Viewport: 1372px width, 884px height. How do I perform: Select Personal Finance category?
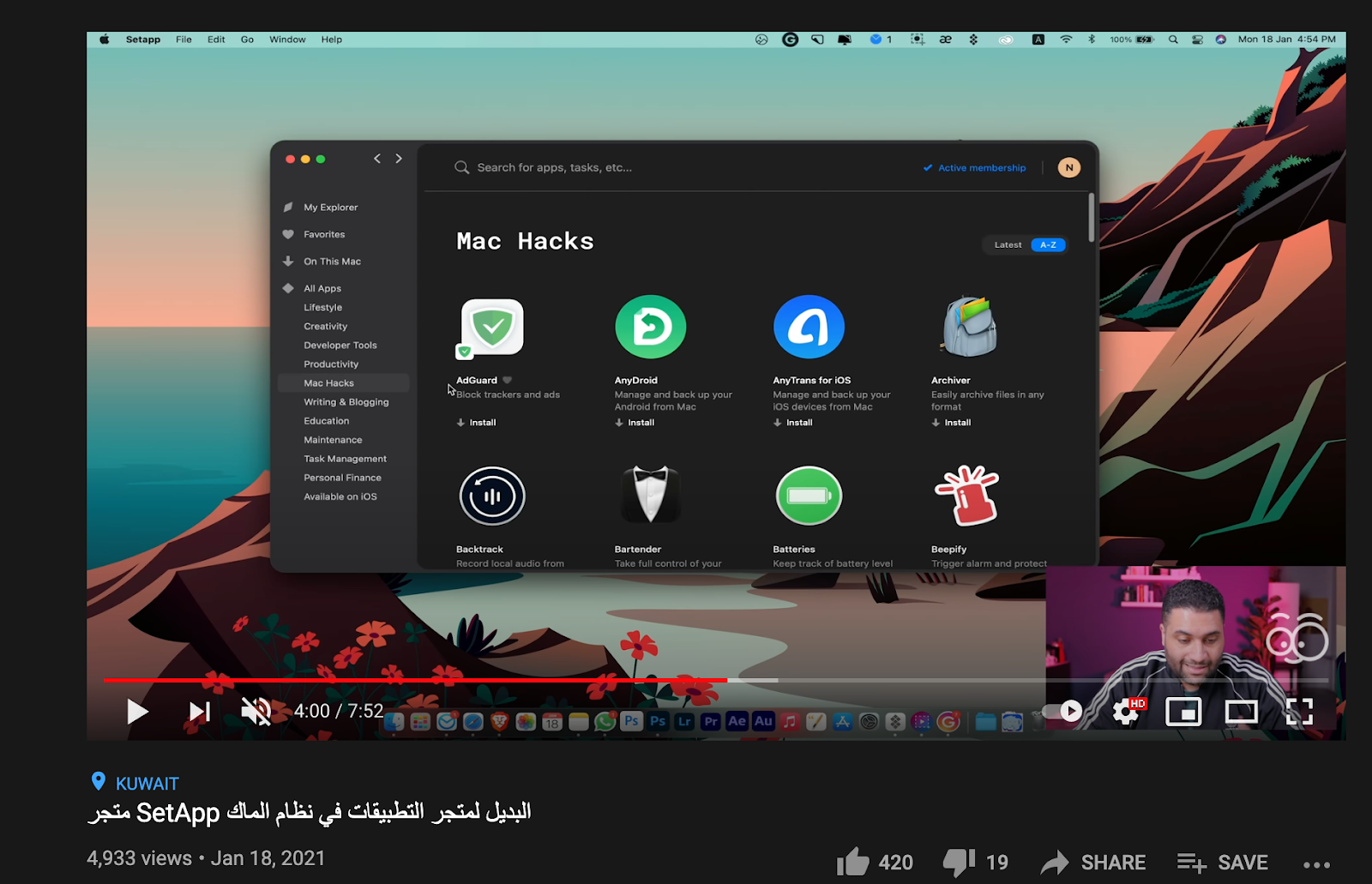coord(342,478)
